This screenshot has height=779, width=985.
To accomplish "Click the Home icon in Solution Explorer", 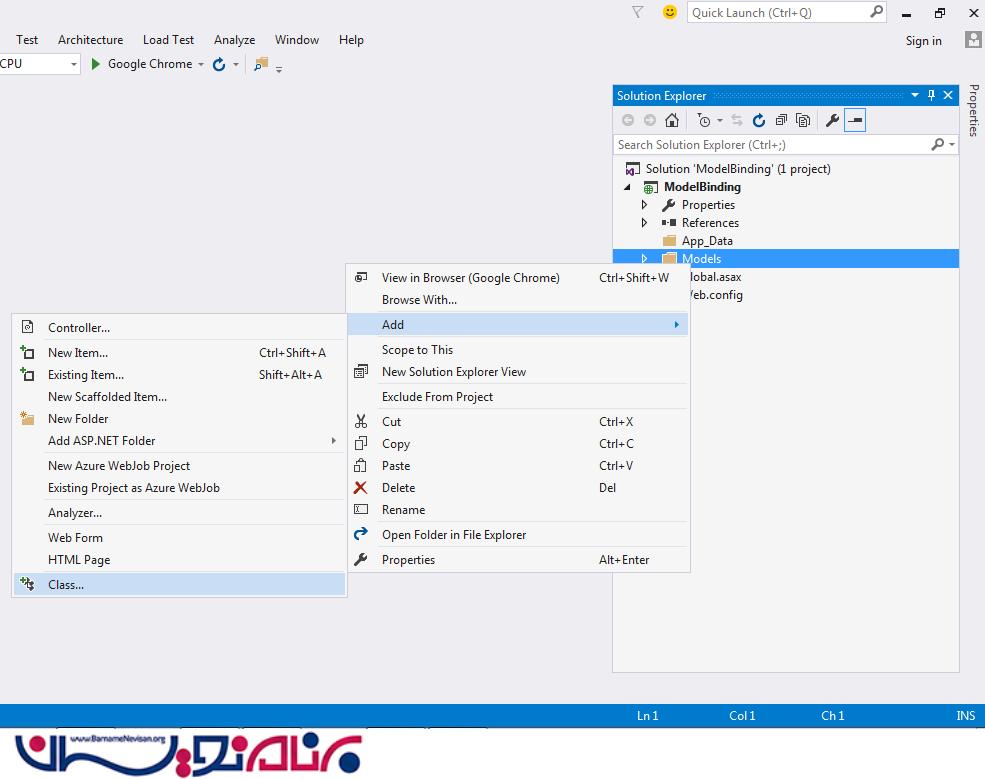I will click(x=672, y=121).
